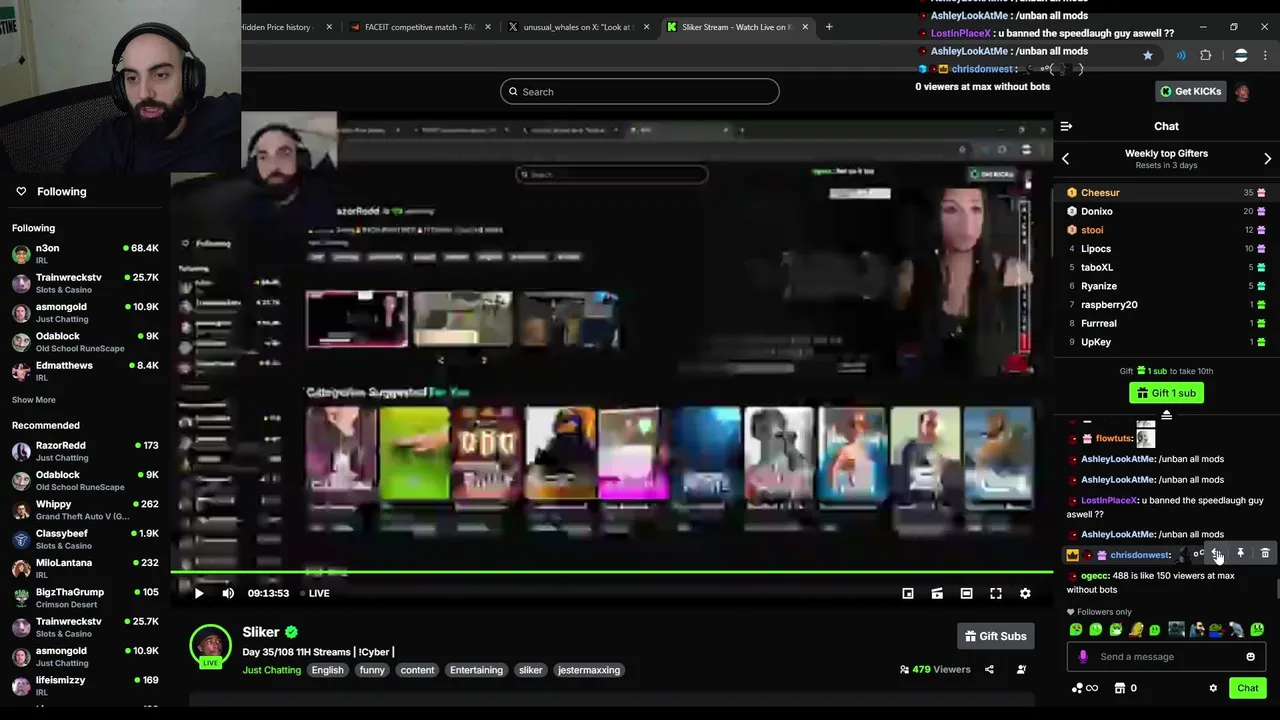Open chat settings gear icon
The image size is (1280, 720).
pyautogui.click(x=1213, y=688)
